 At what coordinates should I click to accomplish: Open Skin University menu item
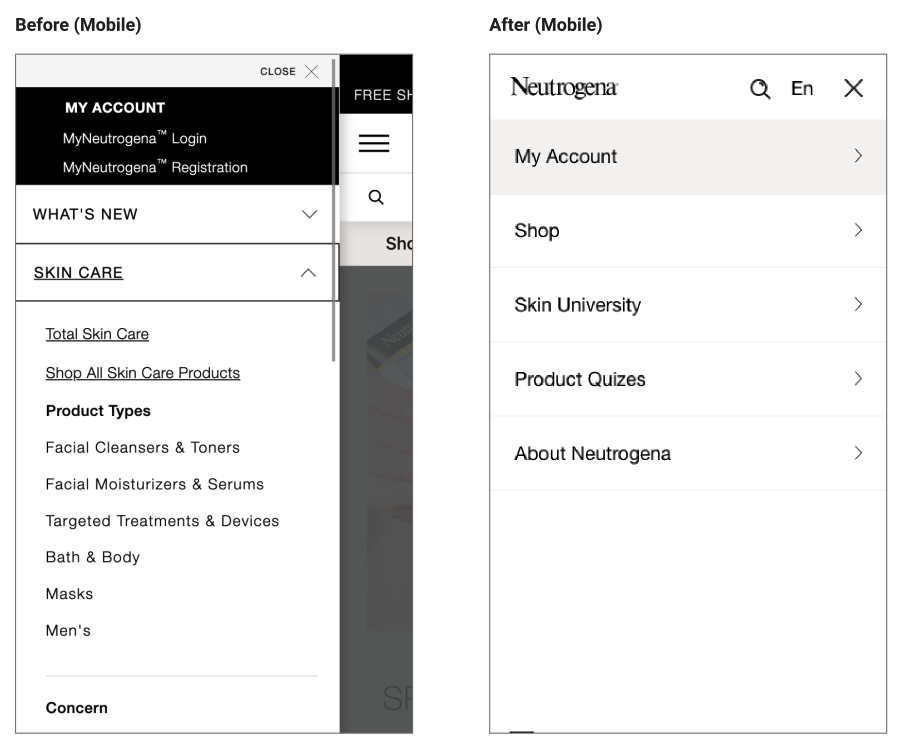coord(687,305)
